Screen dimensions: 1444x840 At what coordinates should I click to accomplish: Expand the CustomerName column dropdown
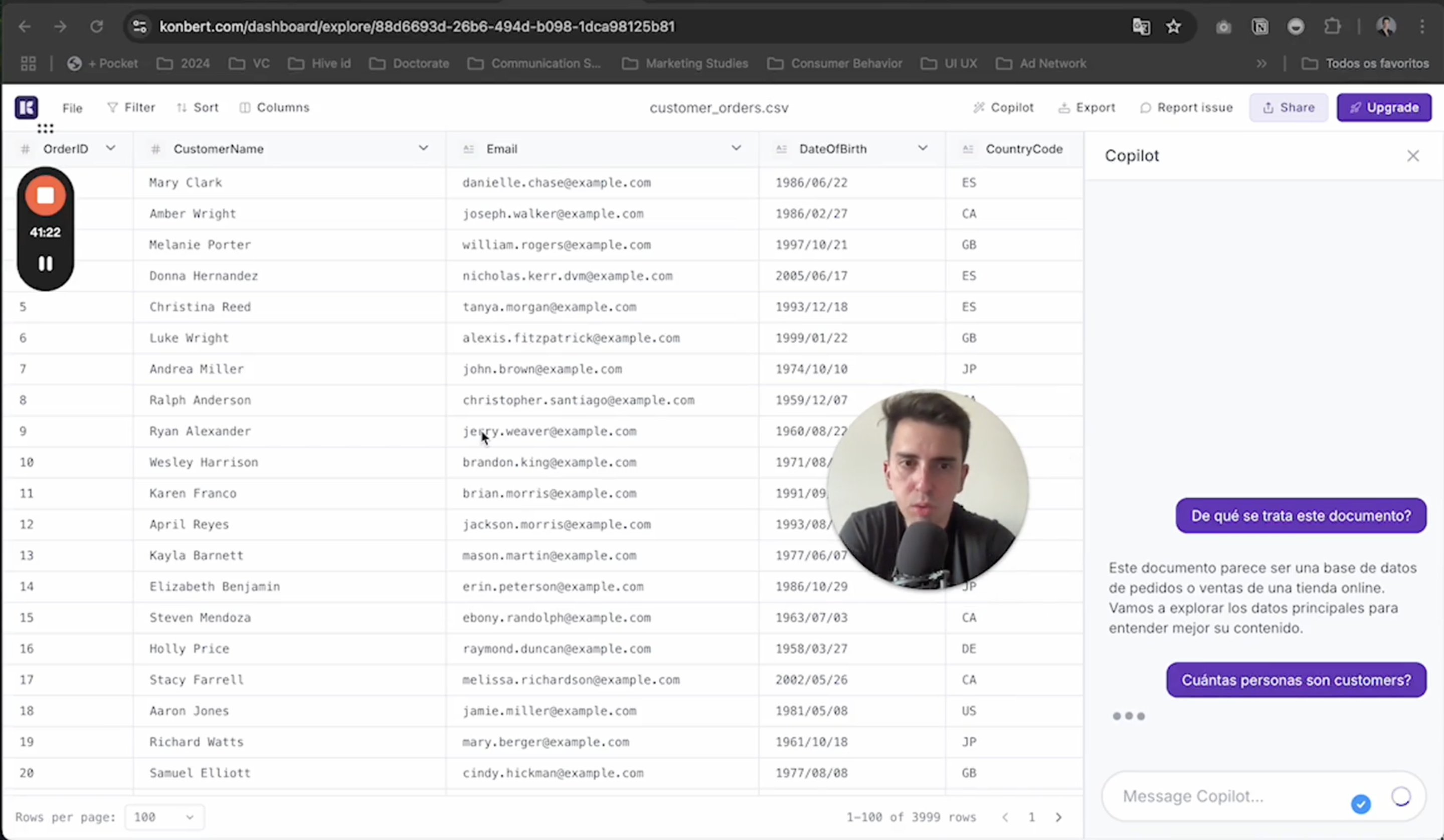(x=423, y=148)
